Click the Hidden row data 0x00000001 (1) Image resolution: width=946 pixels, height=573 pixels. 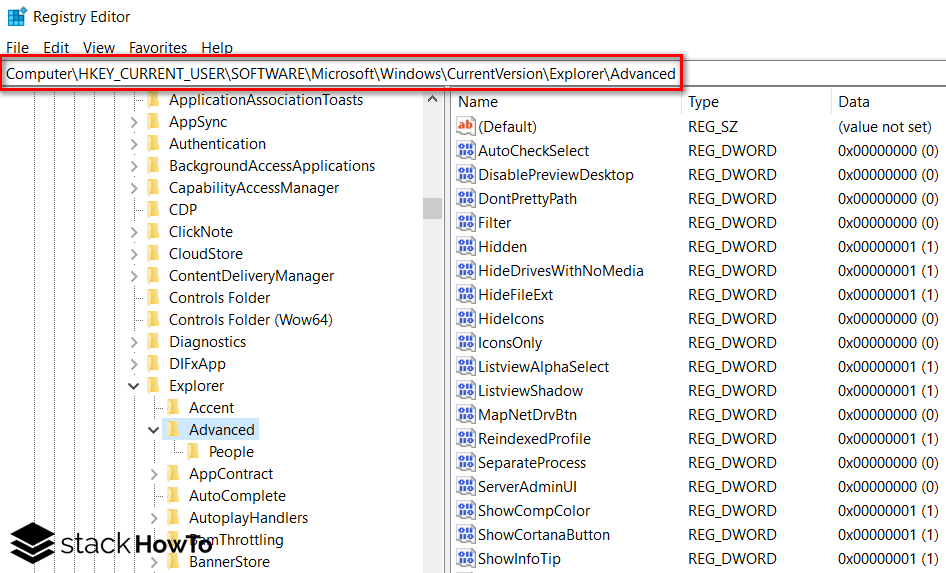[887, 246]
